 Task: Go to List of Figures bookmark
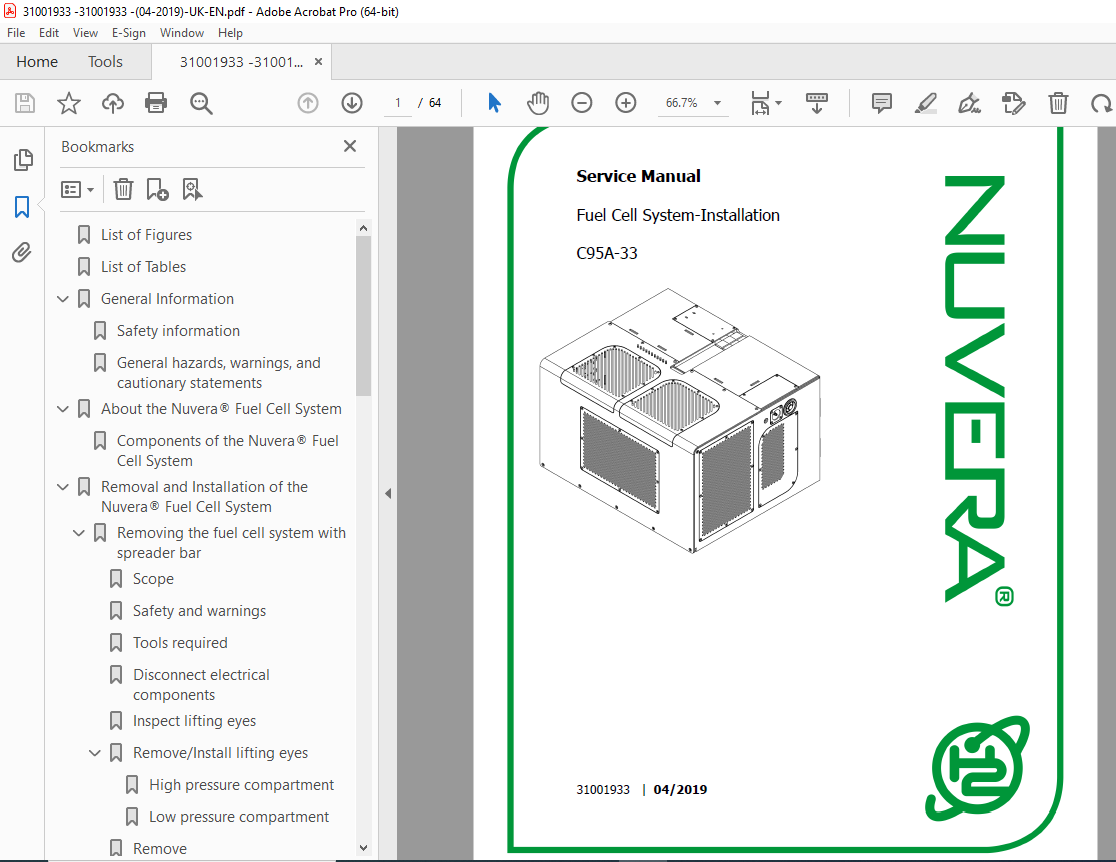146,235
